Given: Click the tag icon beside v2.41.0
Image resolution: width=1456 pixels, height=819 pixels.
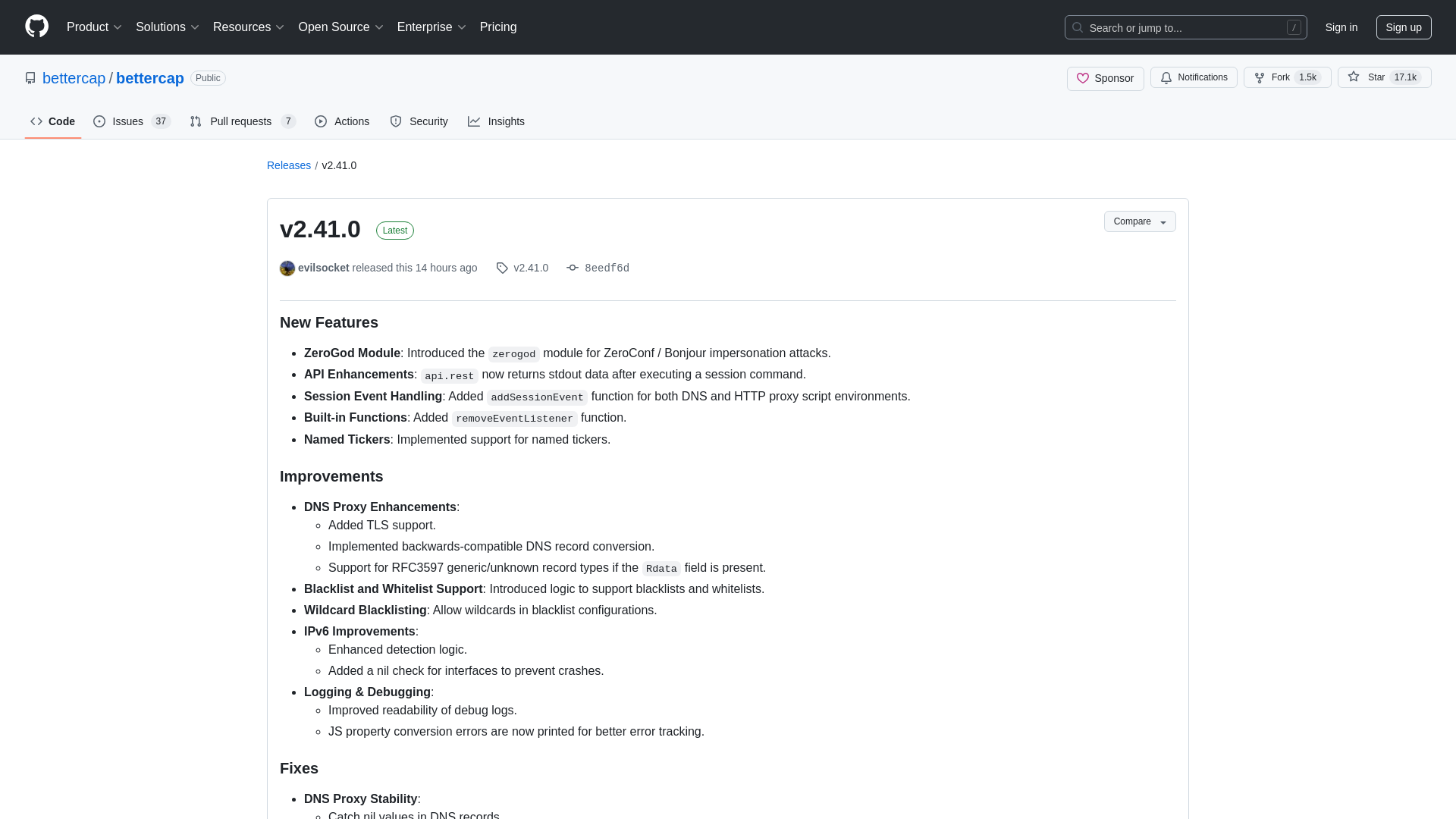Looking at the screenshot, I should (x=502, y=268).
